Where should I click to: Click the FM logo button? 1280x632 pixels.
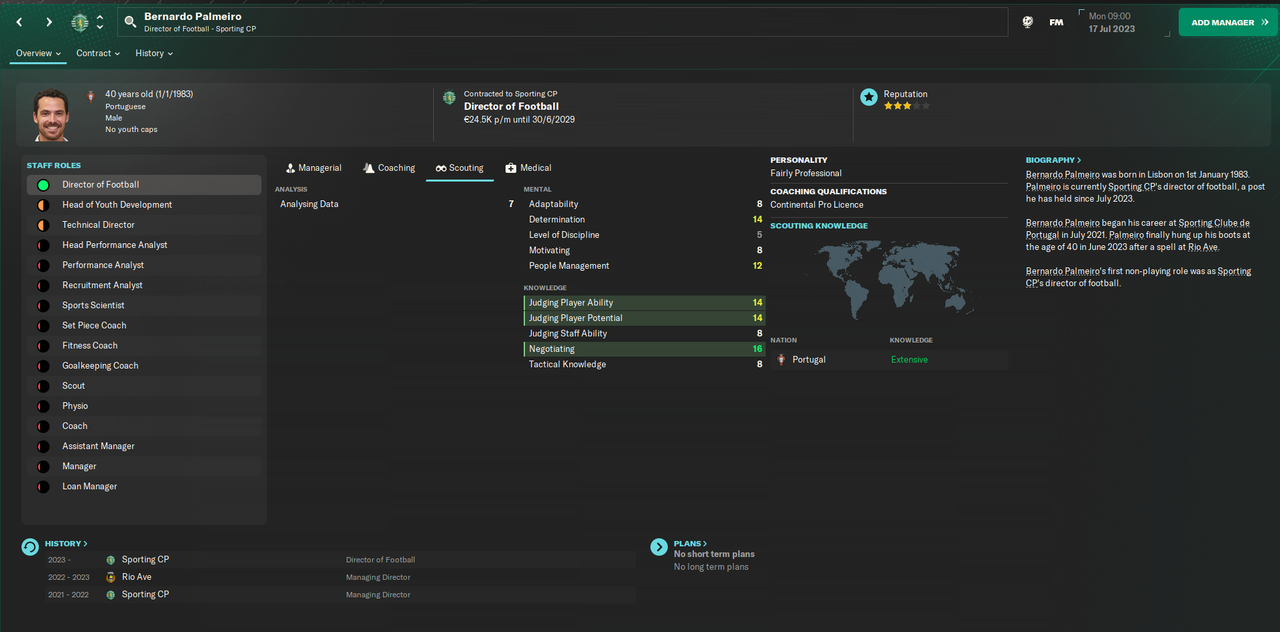(x=1056, y=22)
